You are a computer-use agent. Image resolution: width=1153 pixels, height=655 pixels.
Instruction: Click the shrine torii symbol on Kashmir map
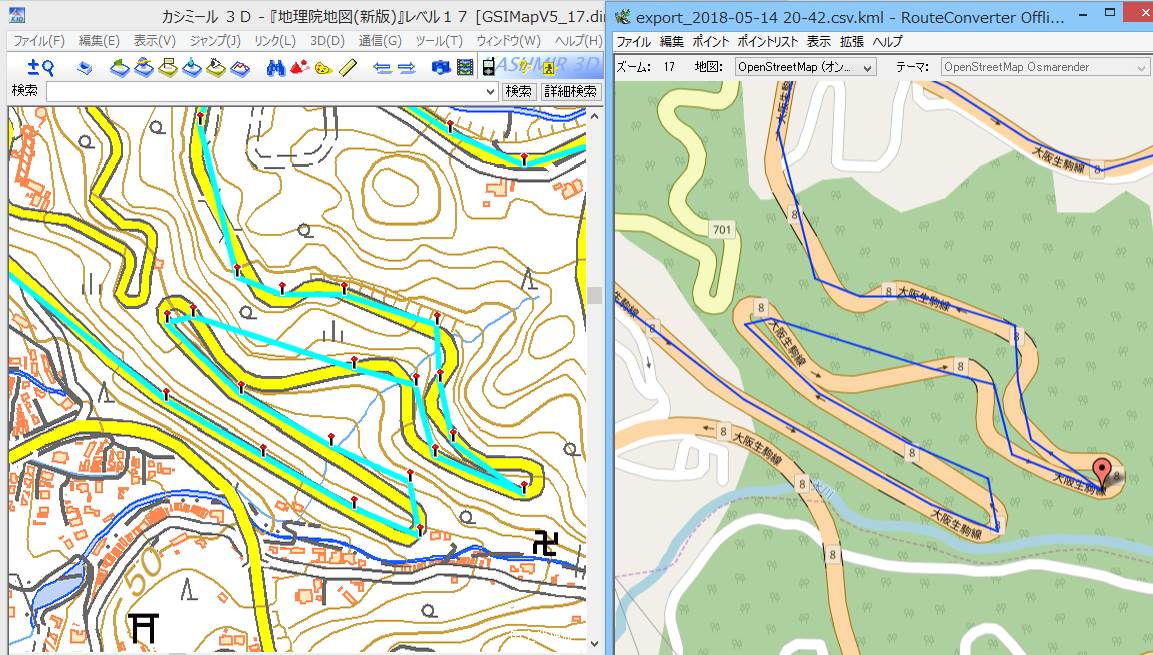click(x=143, y=629)
